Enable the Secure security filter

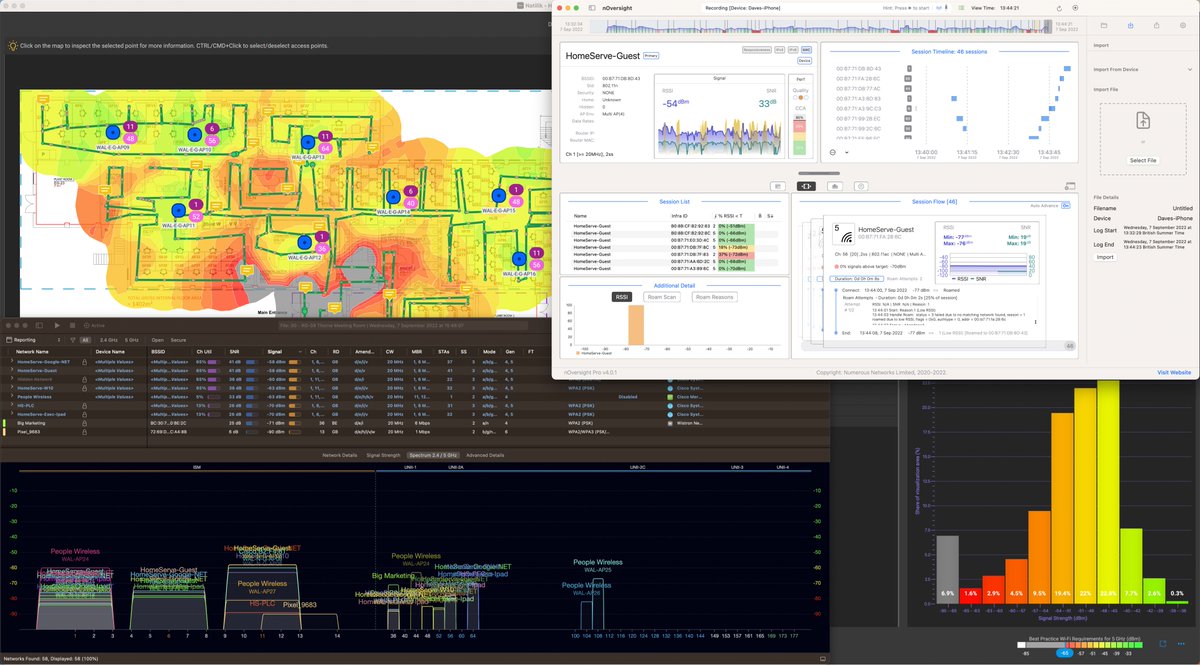click(178, 339)
